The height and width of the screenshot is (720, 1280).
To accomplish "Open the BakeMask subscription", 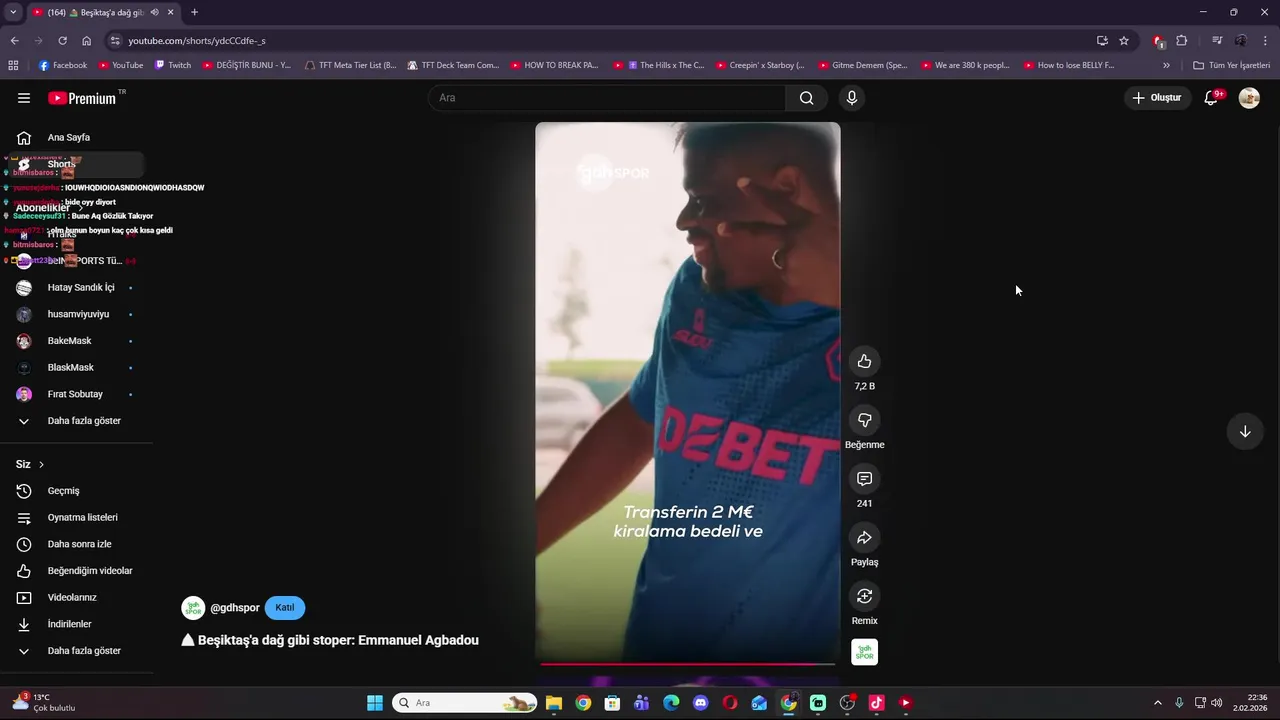I will (76, 341).
